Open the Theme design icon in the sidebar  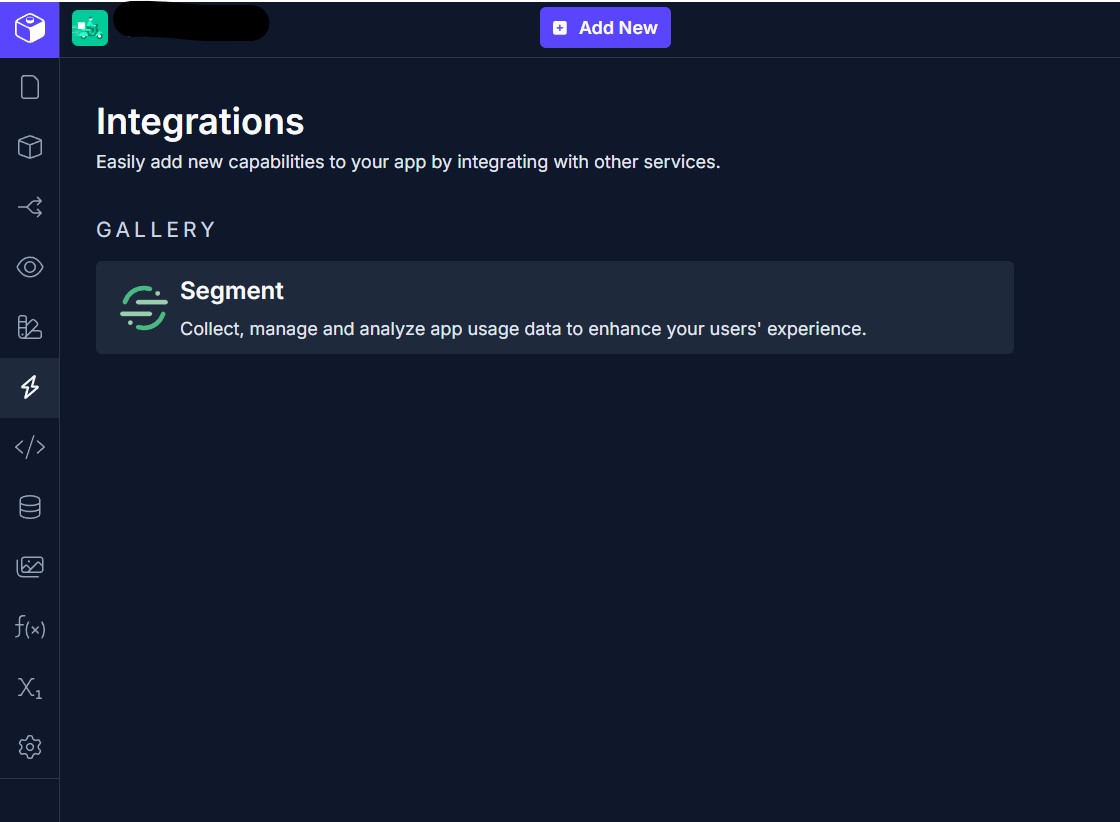pos(29,327)
